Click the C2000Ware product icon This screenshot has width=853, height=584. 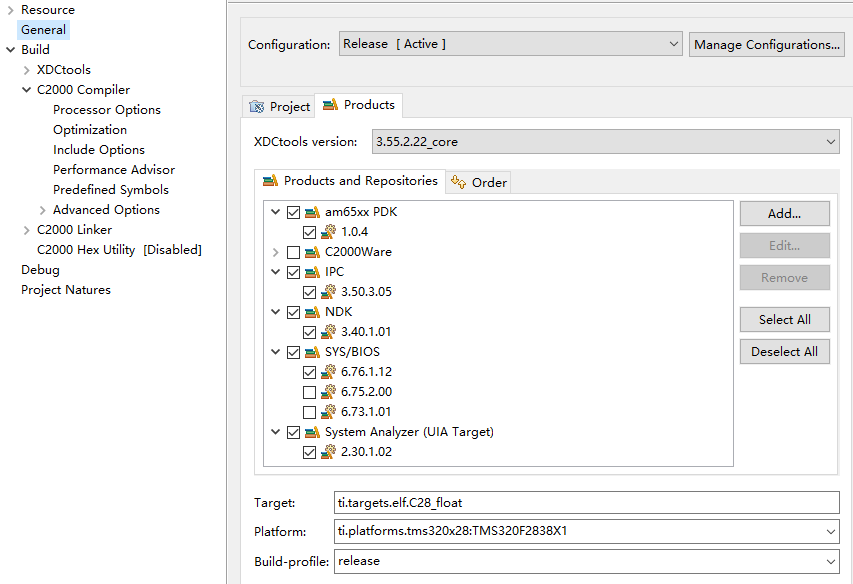coord(312,252)
